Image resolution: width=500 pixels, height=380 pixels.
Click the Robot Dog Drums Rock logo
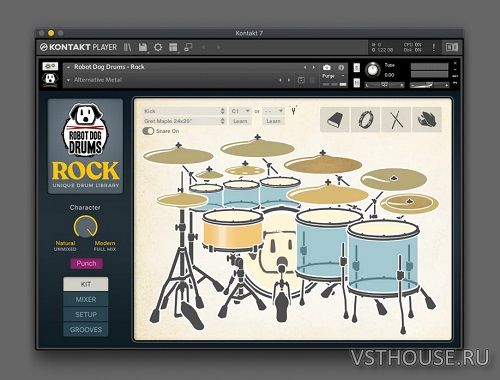85,147
